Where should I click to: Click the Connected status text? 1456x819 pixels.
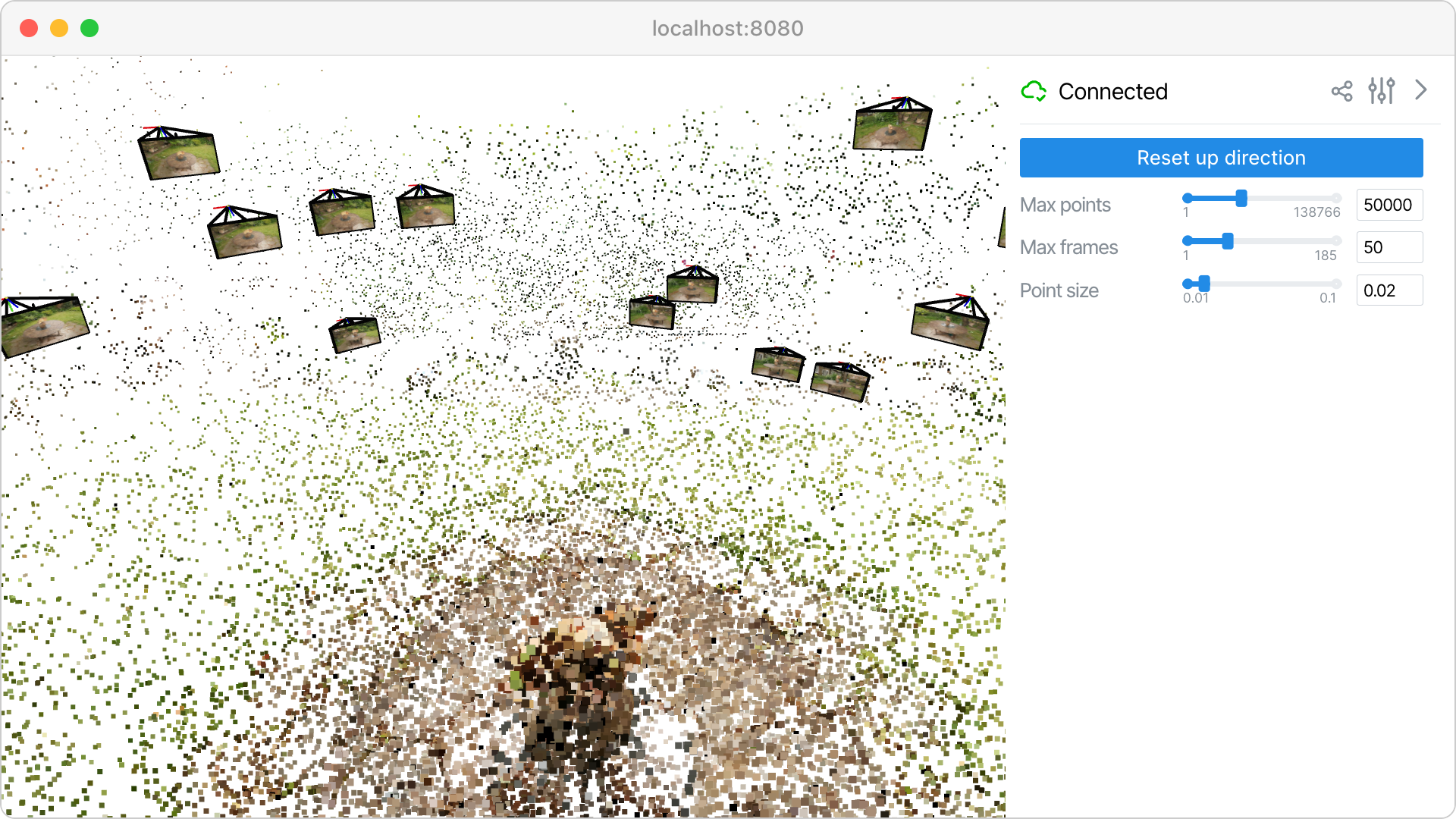[1112, 92]
